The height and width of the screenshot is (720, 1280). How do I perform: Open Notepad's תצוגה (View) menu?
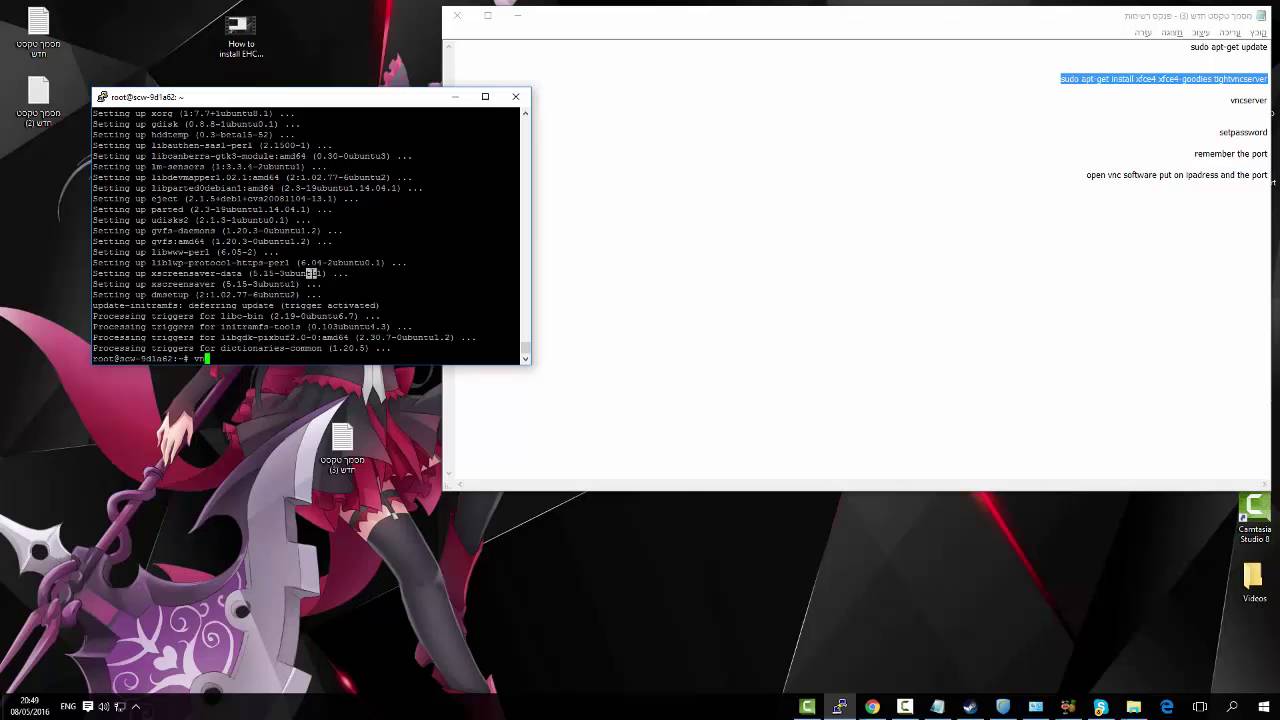[x=1172, y=33]
